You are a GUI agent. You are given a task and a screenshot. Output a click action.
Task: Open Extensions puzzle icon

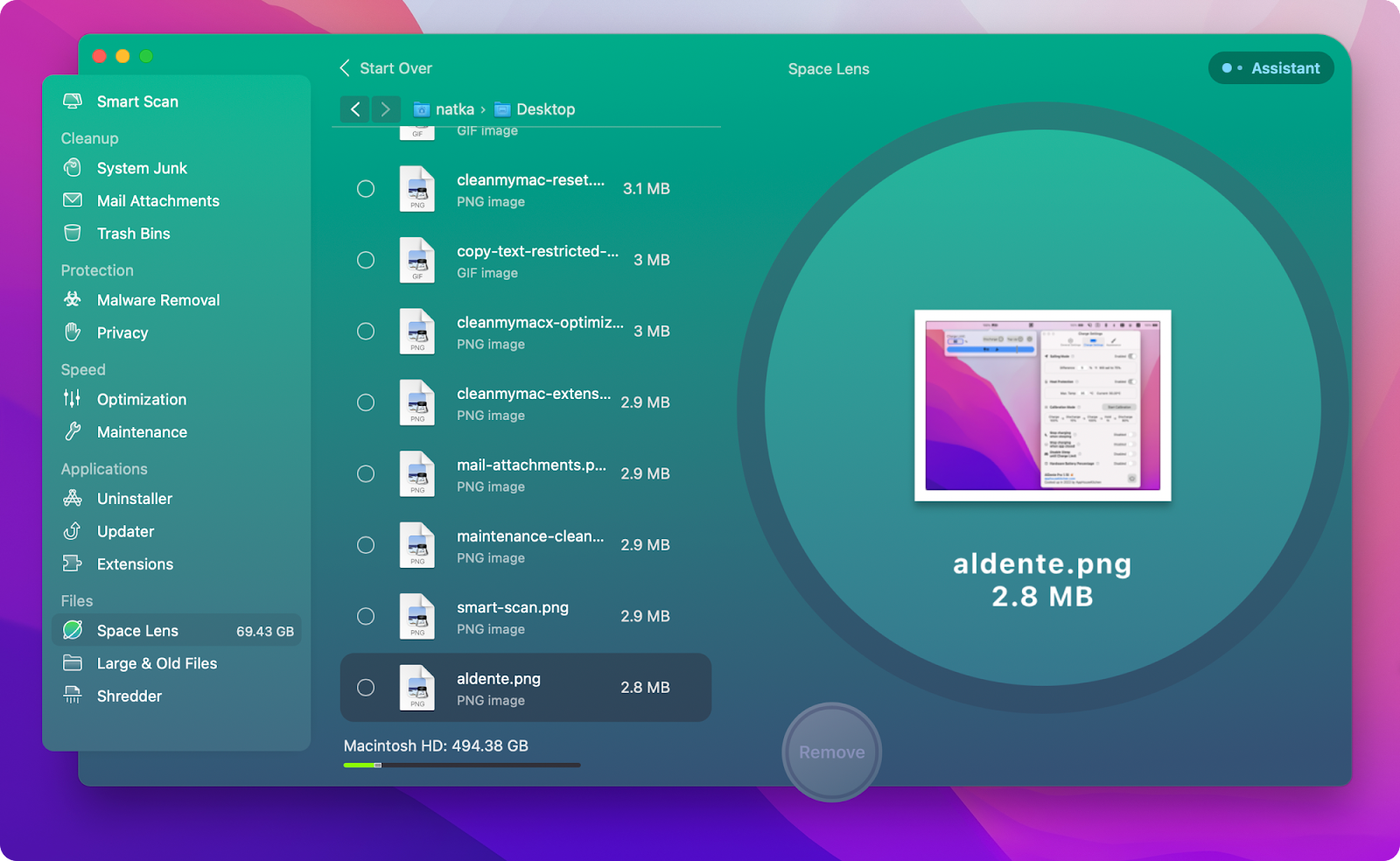pyautogui.click(x=73, y=563)
